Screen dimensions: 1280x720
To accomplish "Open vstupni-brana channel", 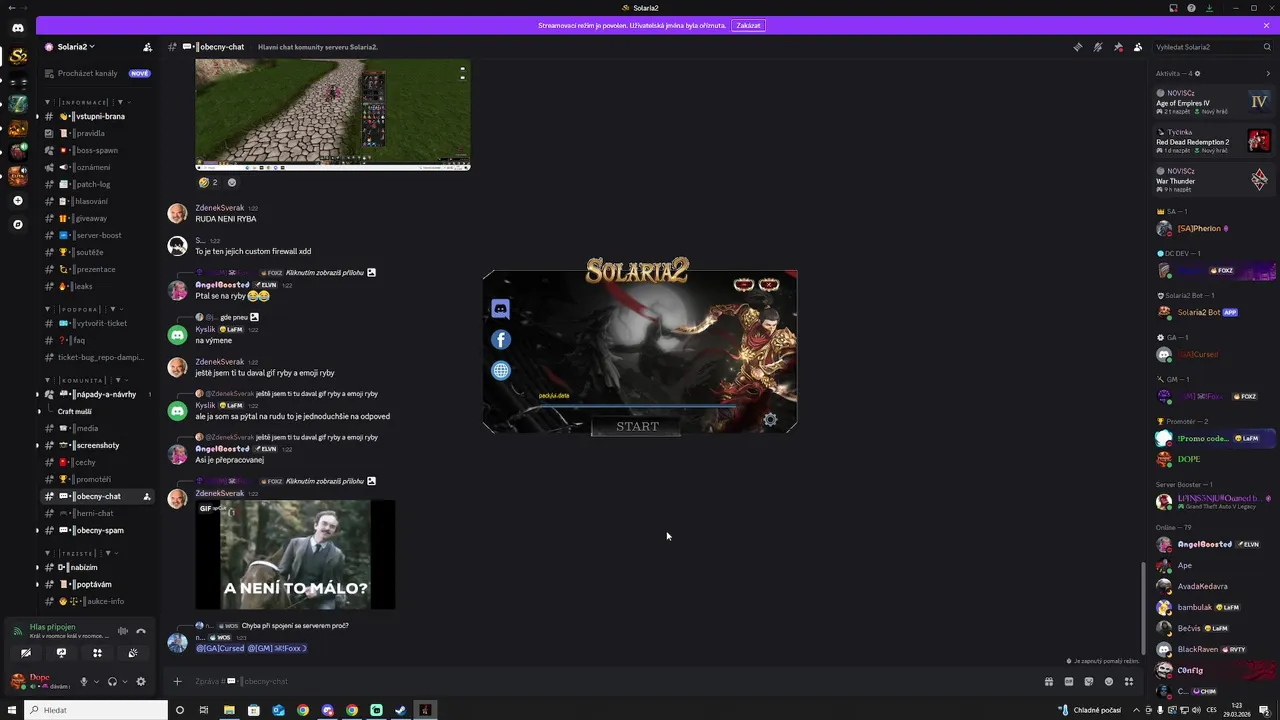I will 97,116.
